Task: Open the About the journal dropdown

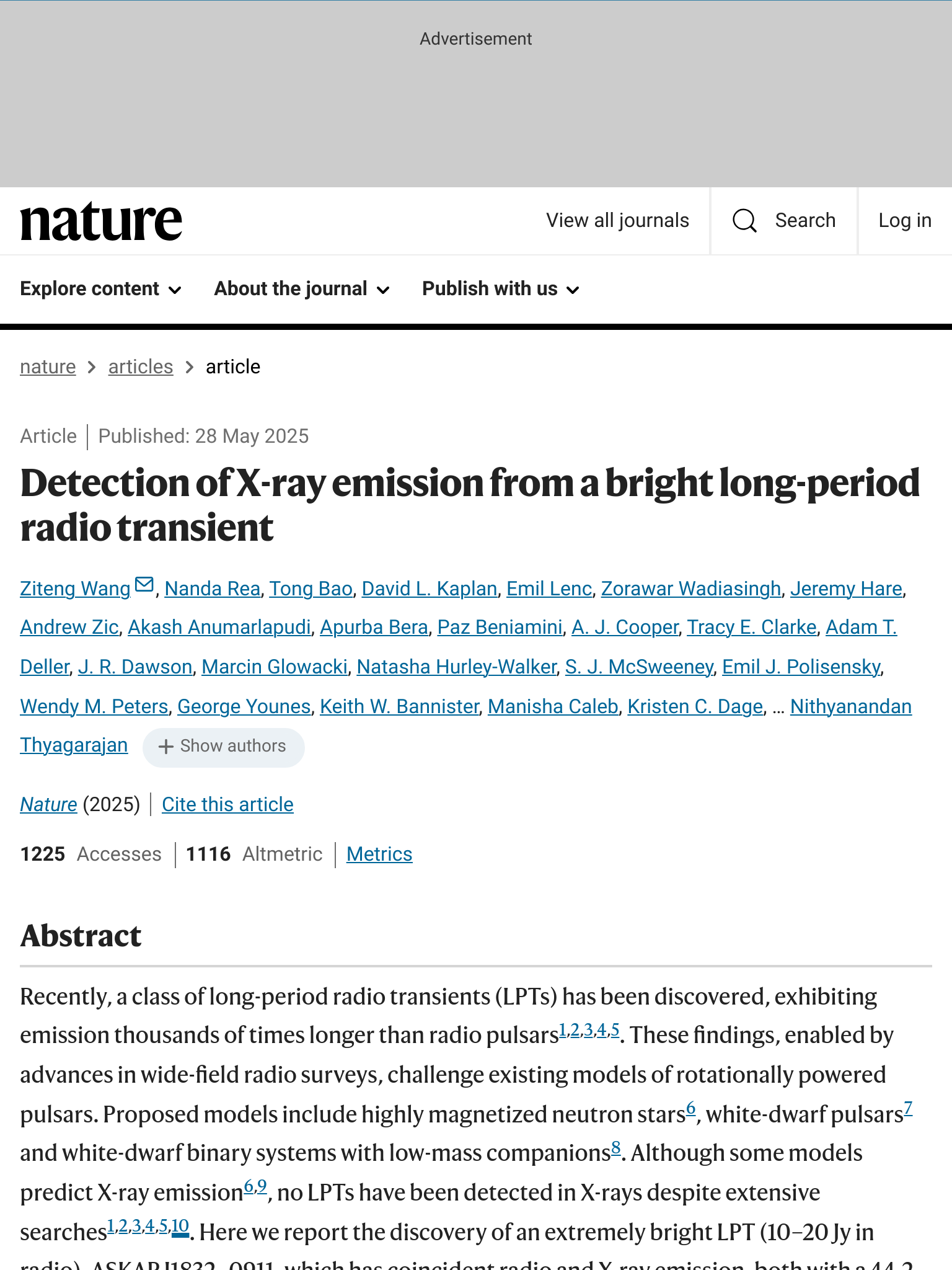Action: click(x=302, y=289)
